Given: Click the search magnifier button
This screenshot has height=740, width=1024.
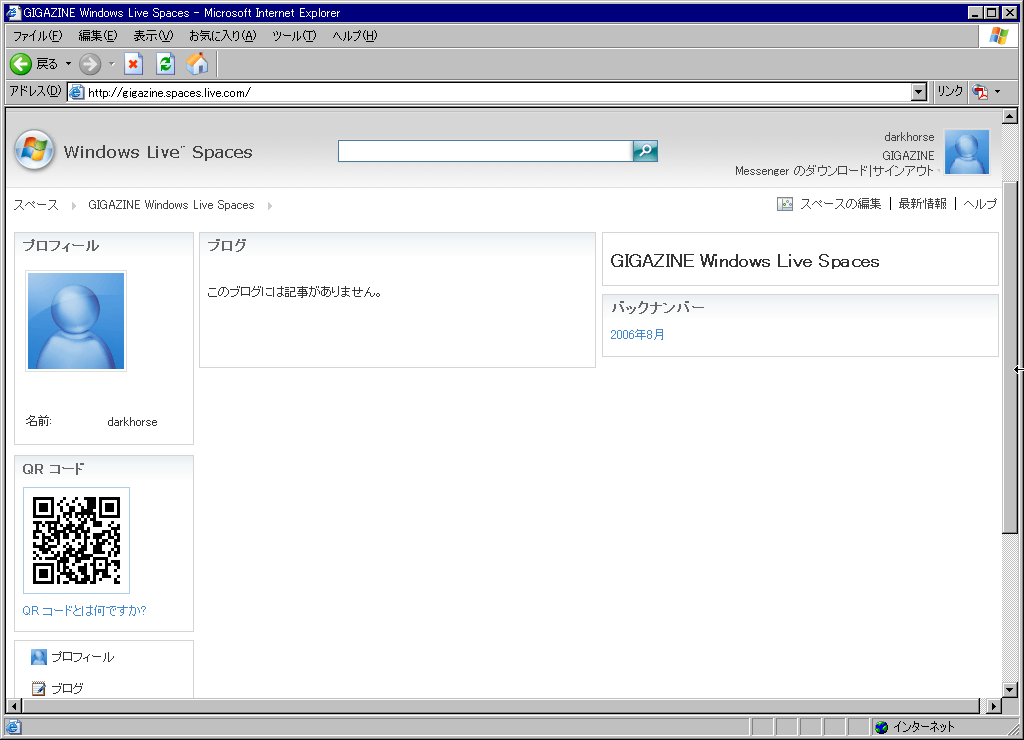Looking at the screenshot, I should pyautogui.click(x=645, y=151).
